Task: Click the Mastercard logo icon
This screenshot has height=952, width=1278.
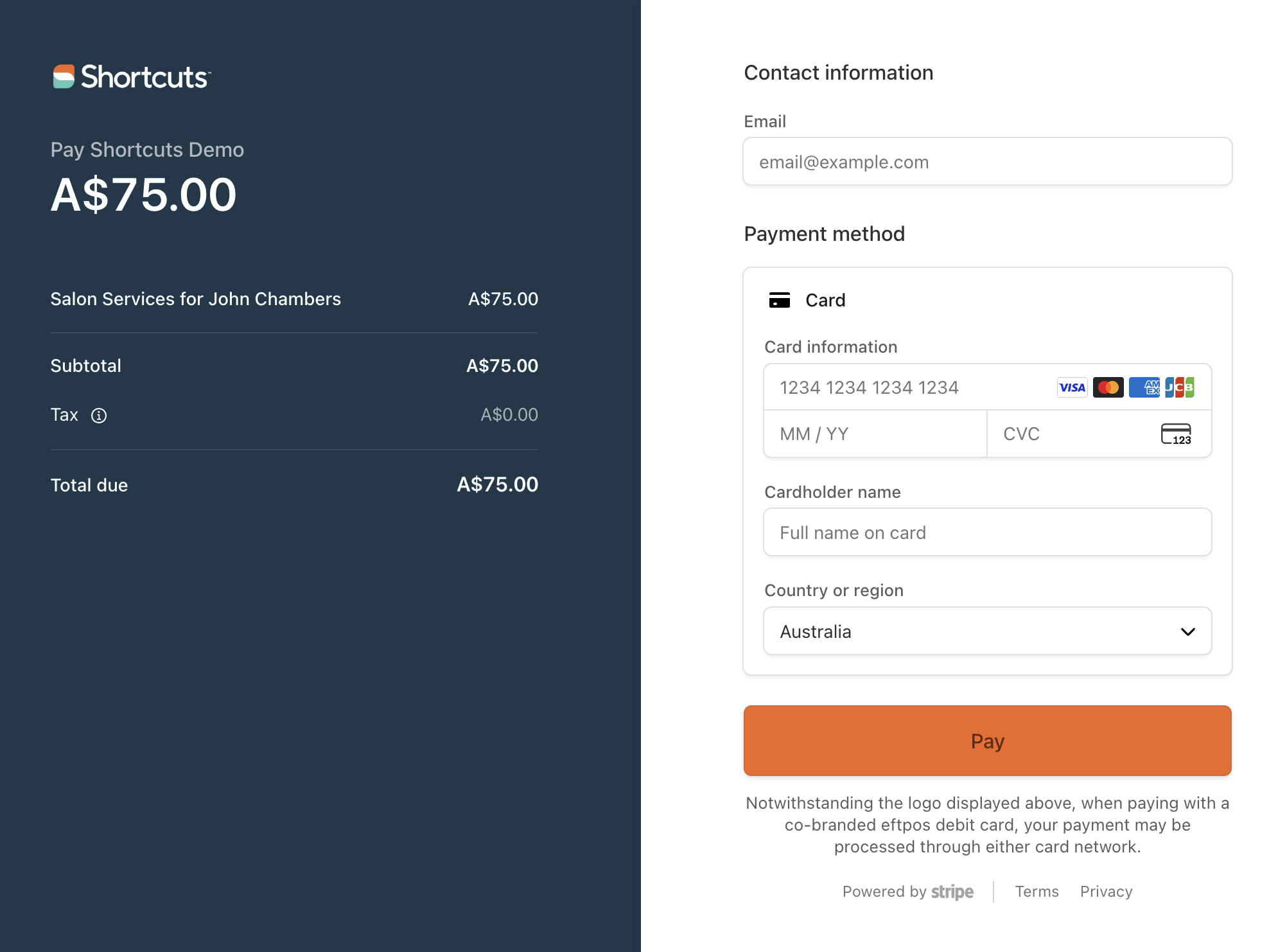Action: click(x=1108, y=387)
